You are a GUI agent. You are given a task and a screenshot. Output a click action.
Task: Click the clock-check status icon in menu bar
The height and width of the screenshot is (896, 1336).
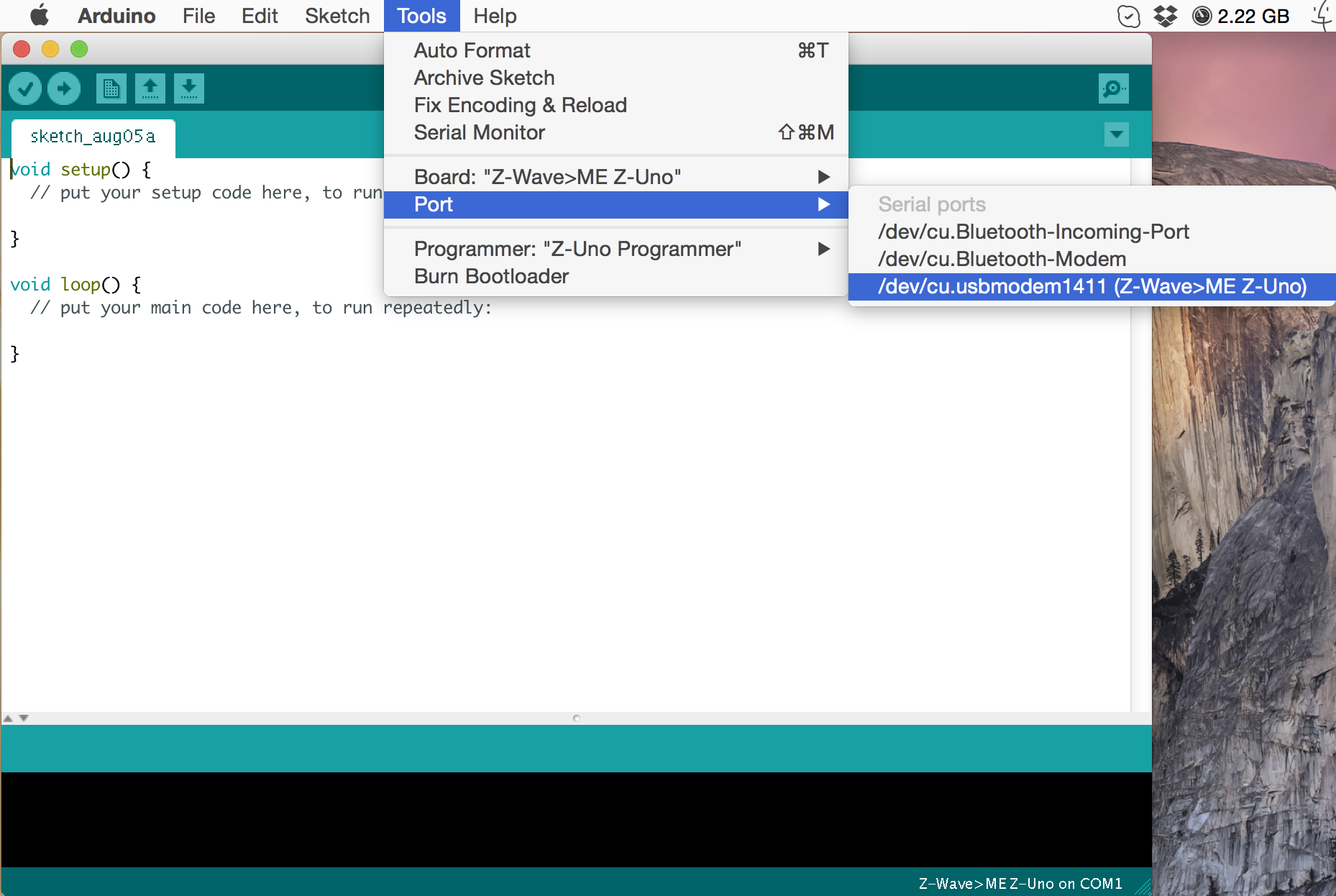click(x=1129, y=16)
